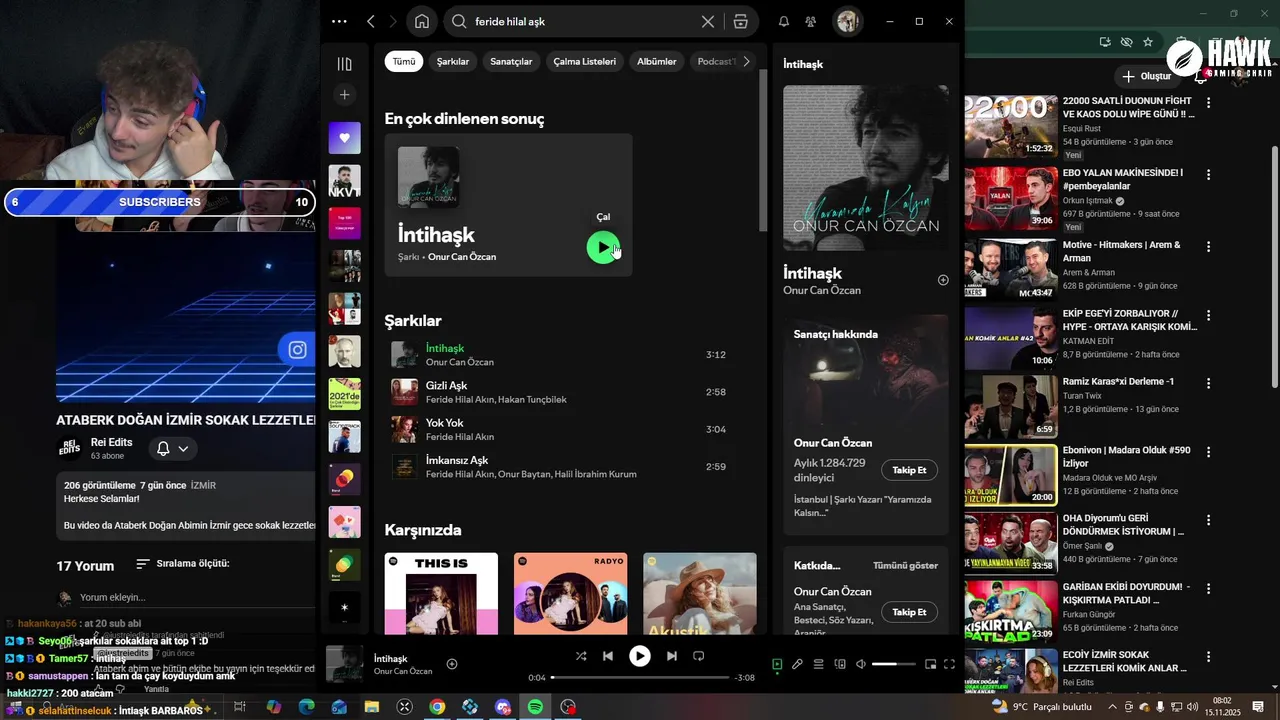
Task: Switch to Albümler filter
Action: (657, 61)
